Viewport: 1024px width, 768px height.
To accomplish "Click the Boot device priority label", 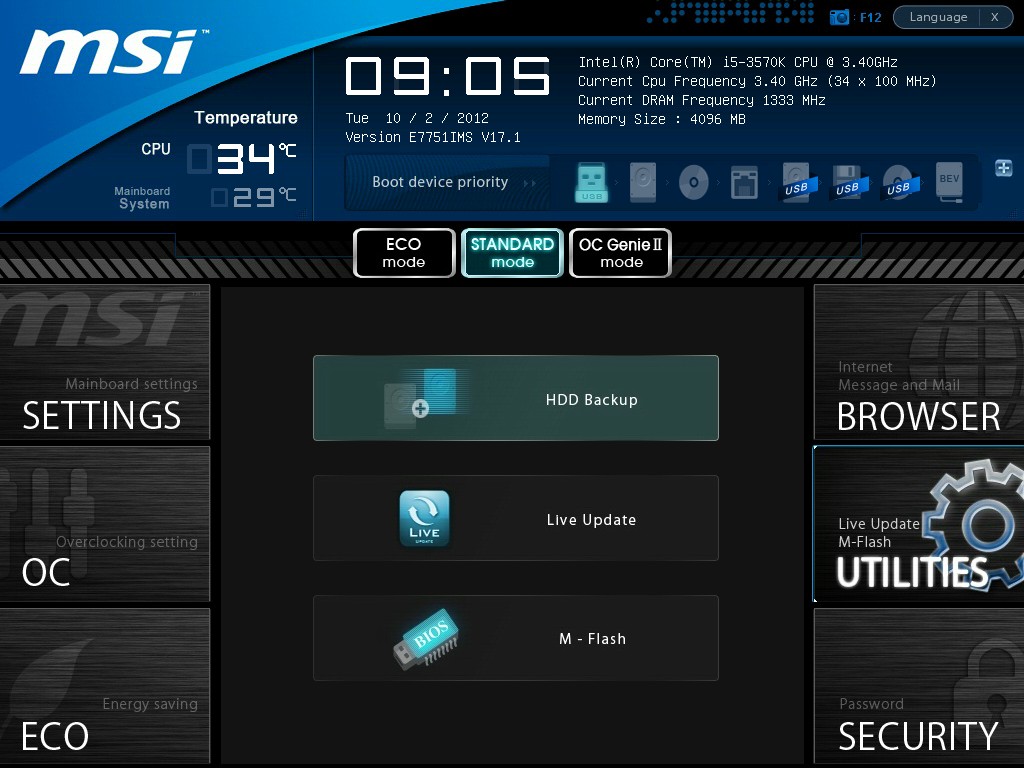I will coord(440,182).
